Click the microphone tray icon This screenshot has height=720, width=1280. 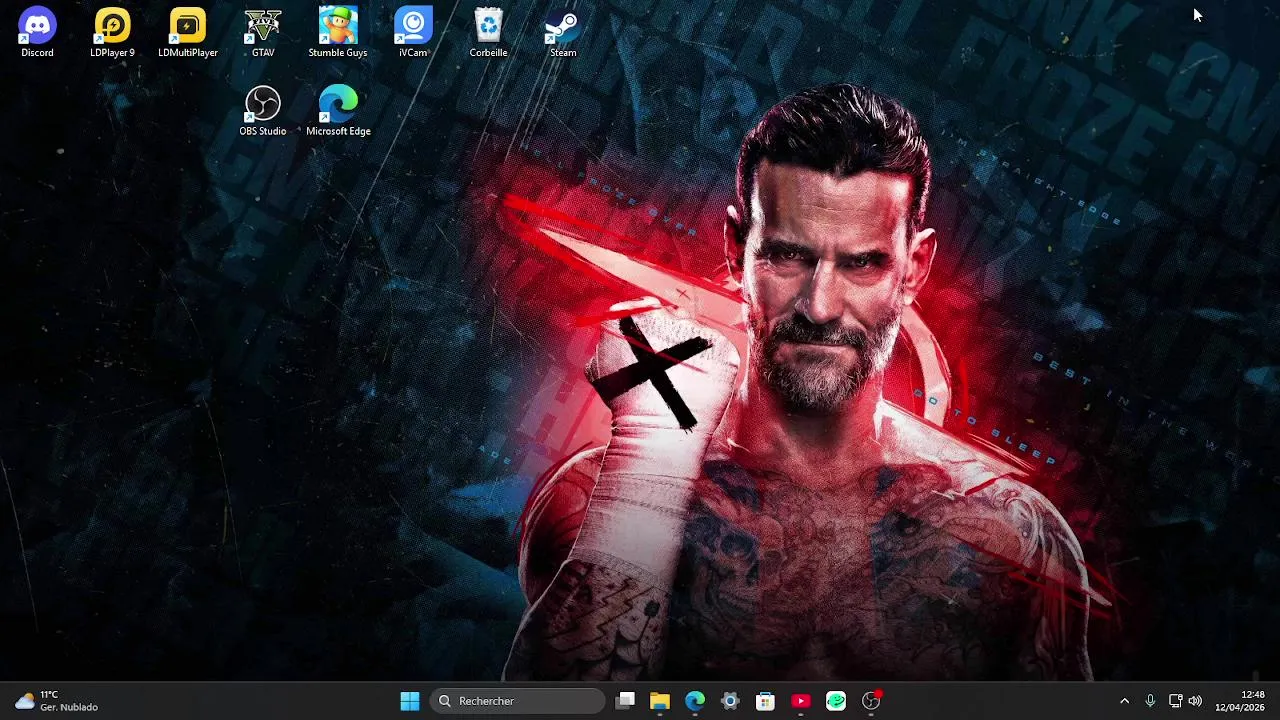[1150, 701]
